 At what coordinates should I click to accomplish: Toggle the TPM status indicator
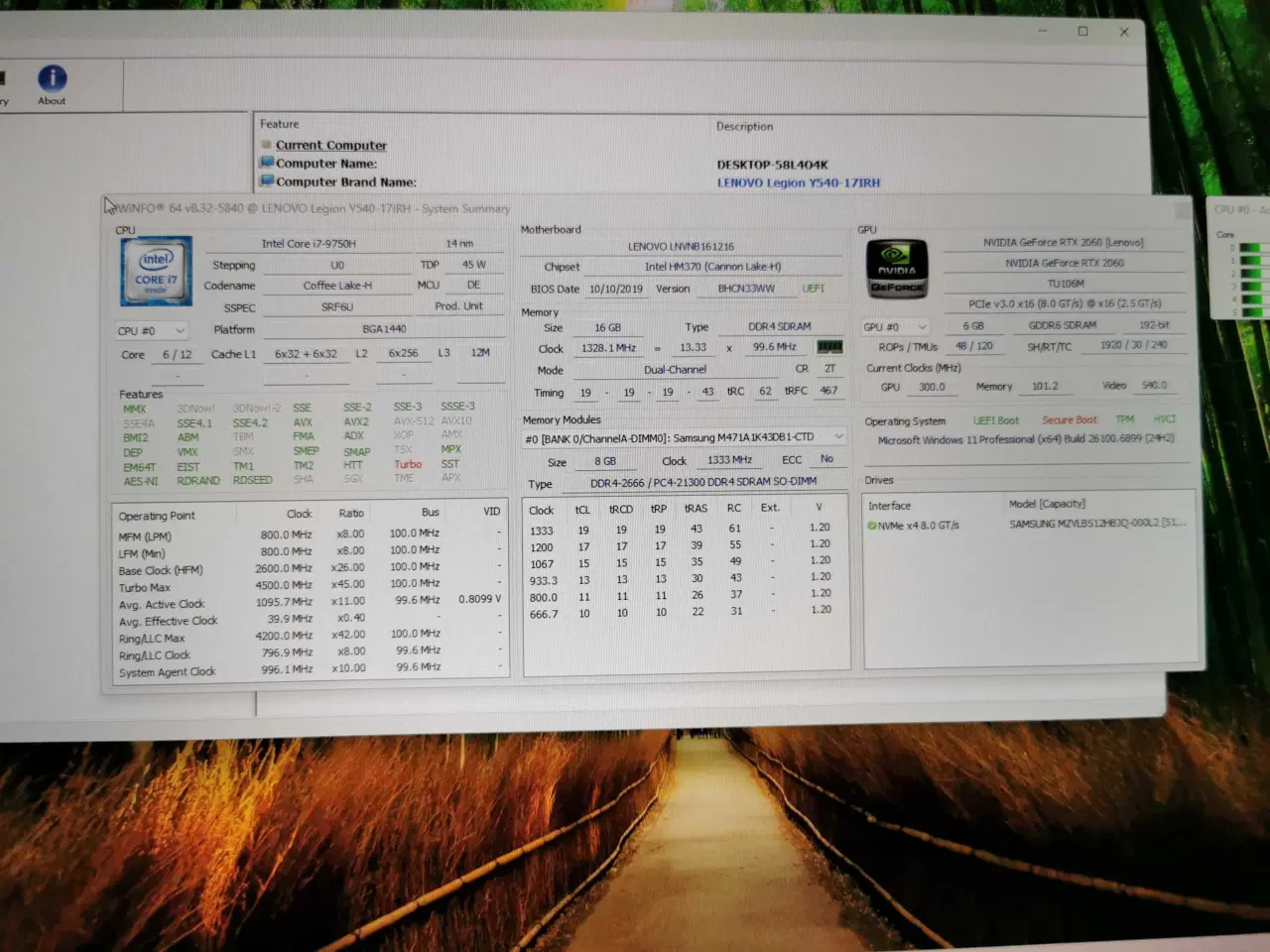point(1123,419)
